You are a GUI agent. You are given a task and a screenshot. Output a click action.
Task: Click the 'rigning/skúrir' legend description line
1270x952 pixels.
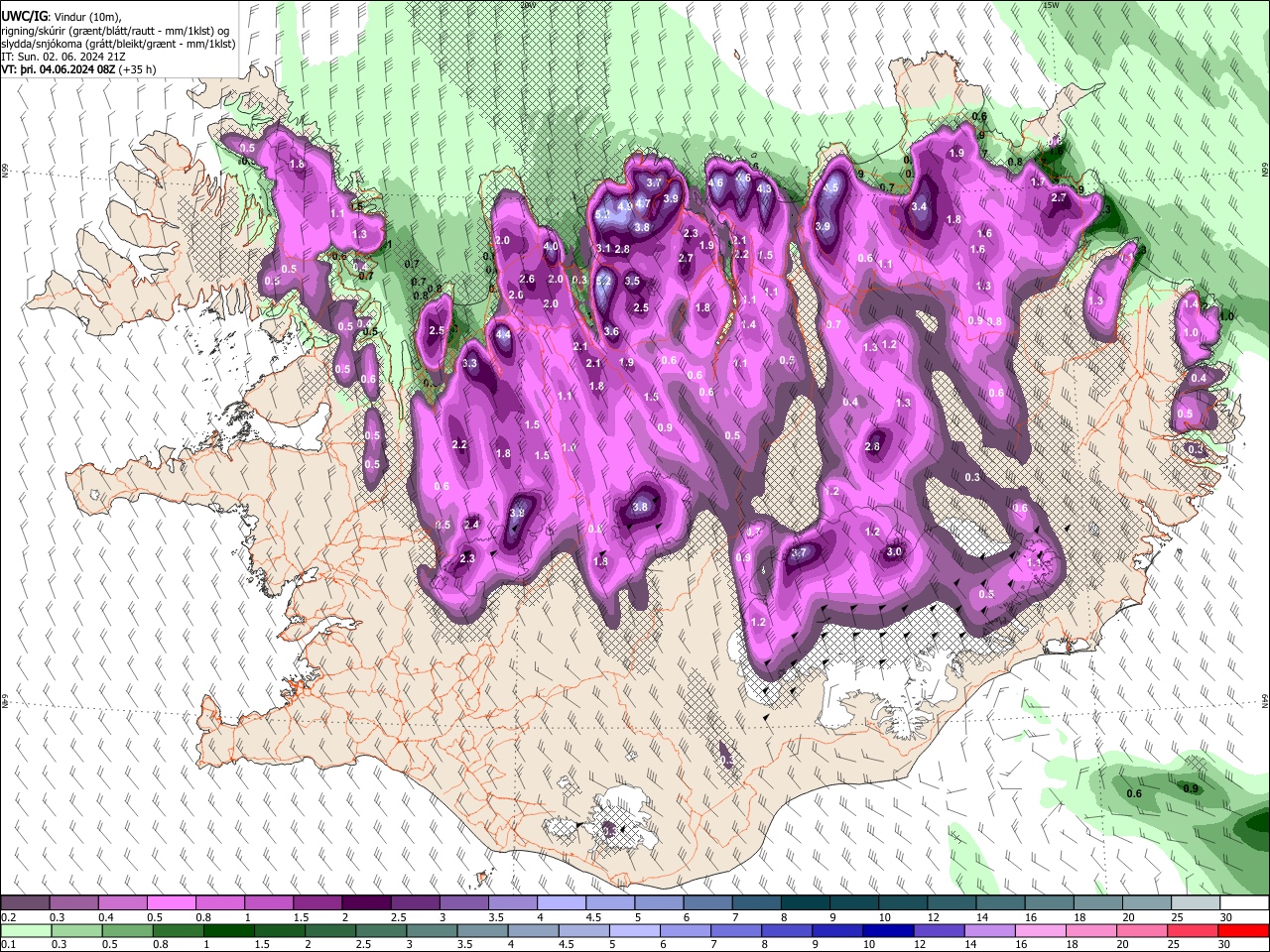(x=115, y=30)
